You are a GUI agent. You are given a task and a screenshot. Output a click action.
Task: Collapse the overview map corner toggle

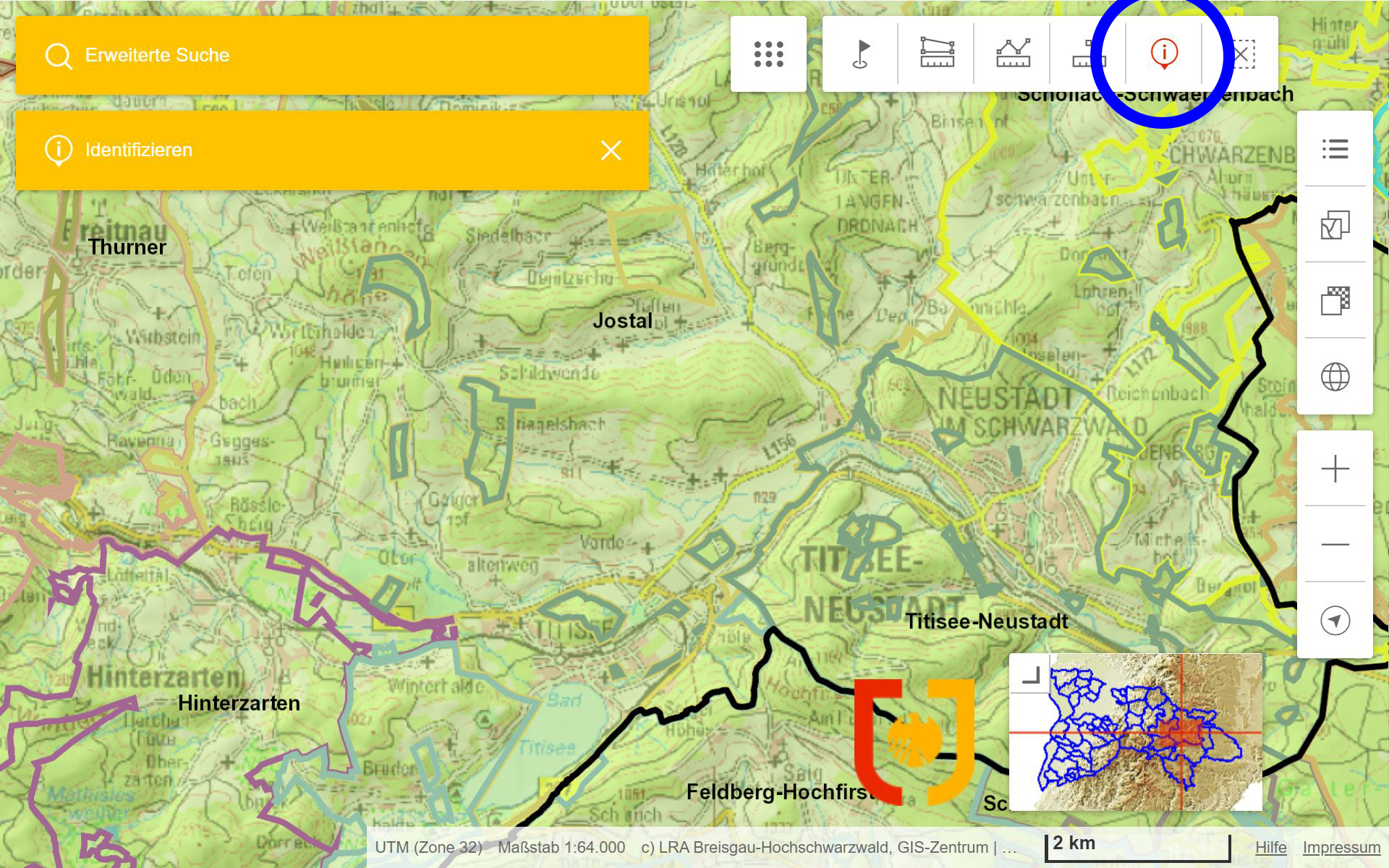point(1030,675)
